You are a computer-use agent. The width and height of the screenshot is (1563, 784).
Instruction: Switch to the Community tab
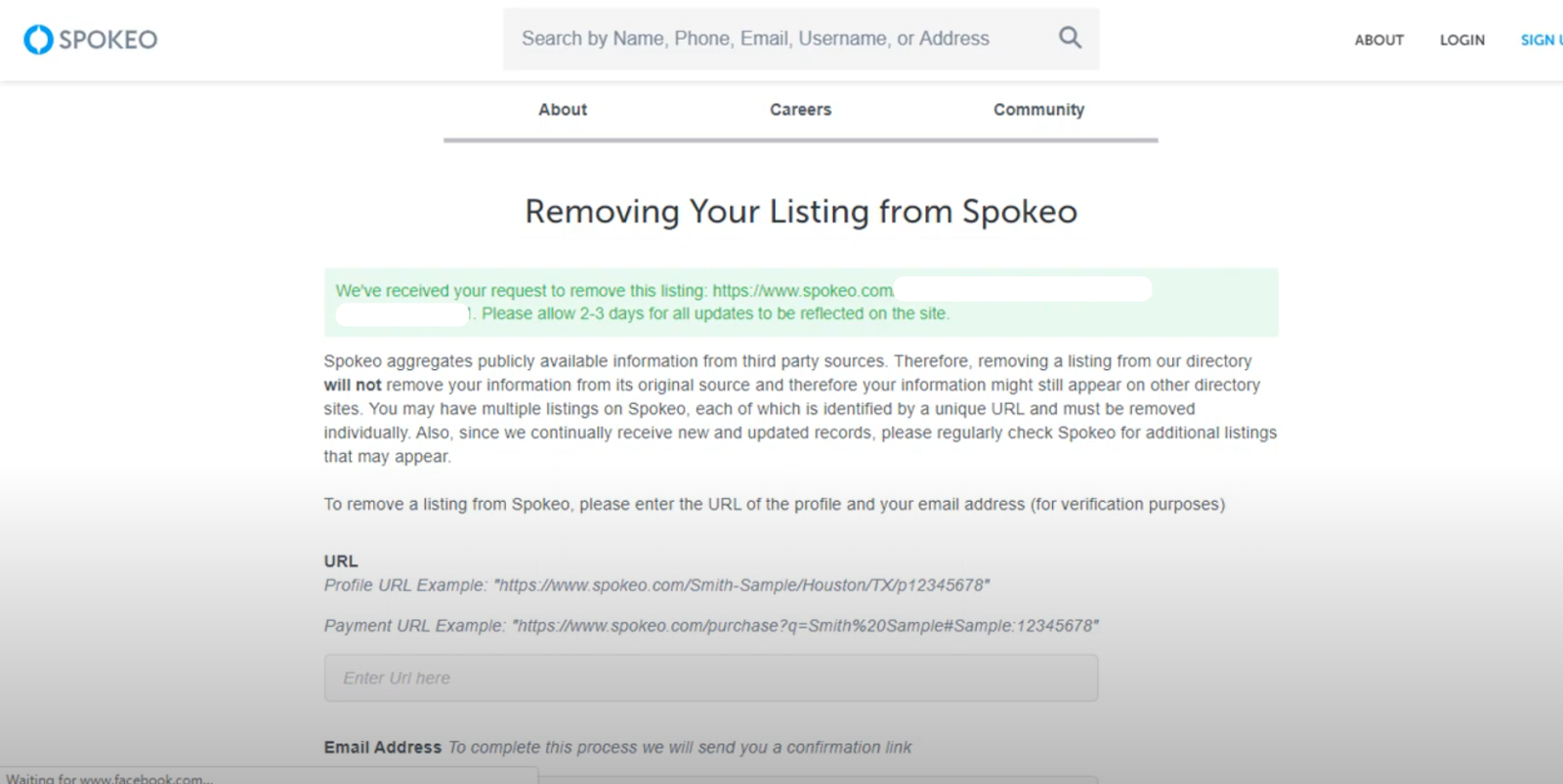click(x=1038, y=109)
